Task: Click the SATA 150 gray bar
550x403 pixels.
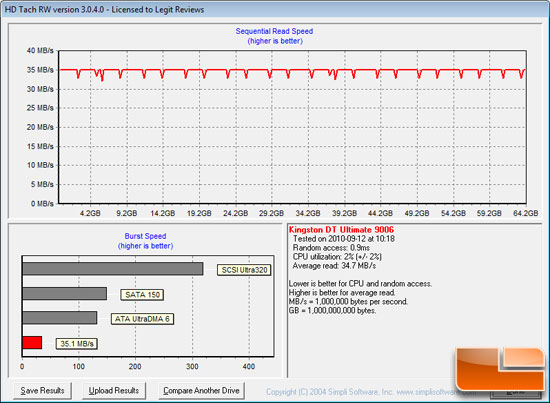Action: [65, 294]
